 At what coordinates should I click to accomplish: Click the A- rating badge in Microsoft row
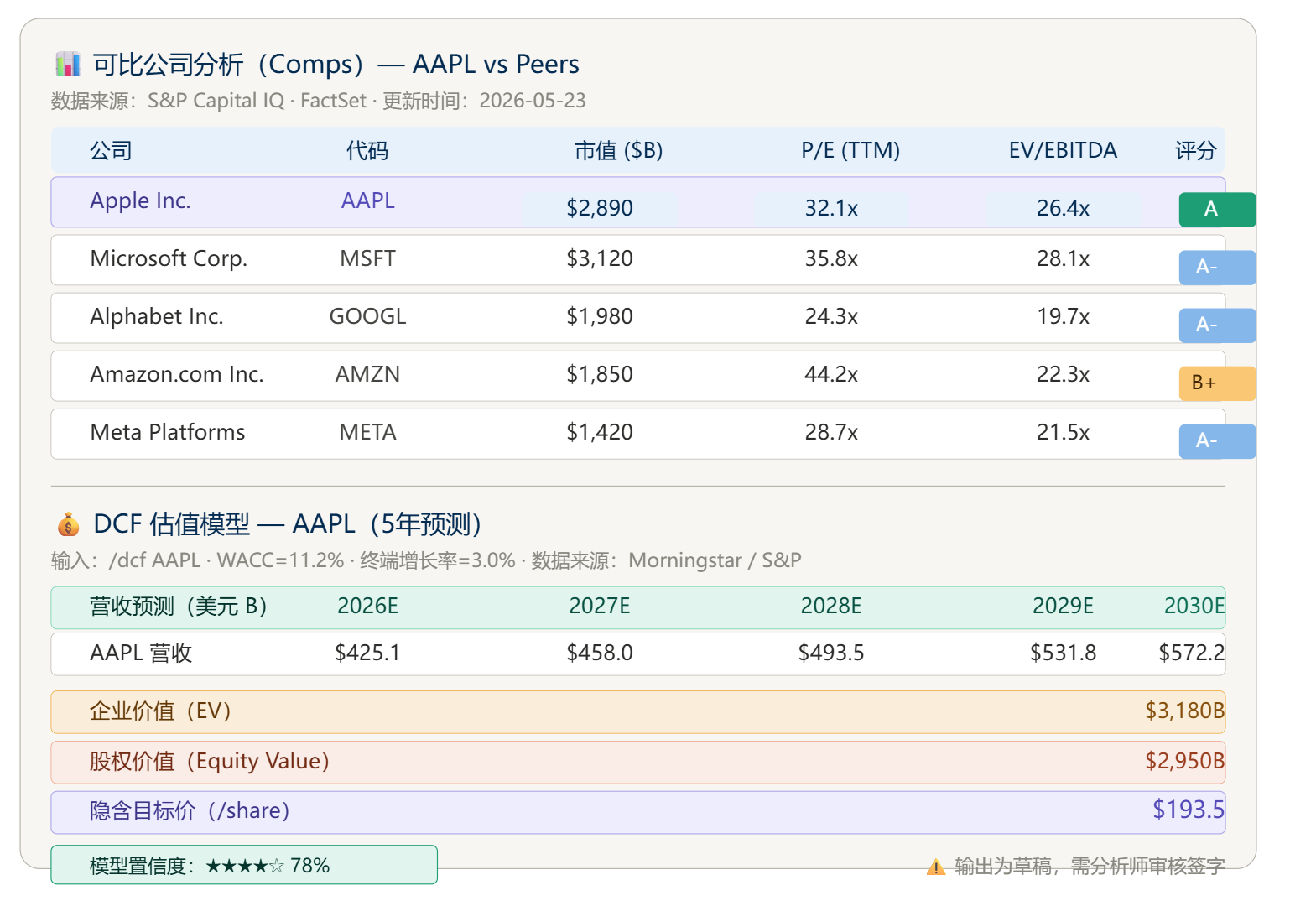1217,268
